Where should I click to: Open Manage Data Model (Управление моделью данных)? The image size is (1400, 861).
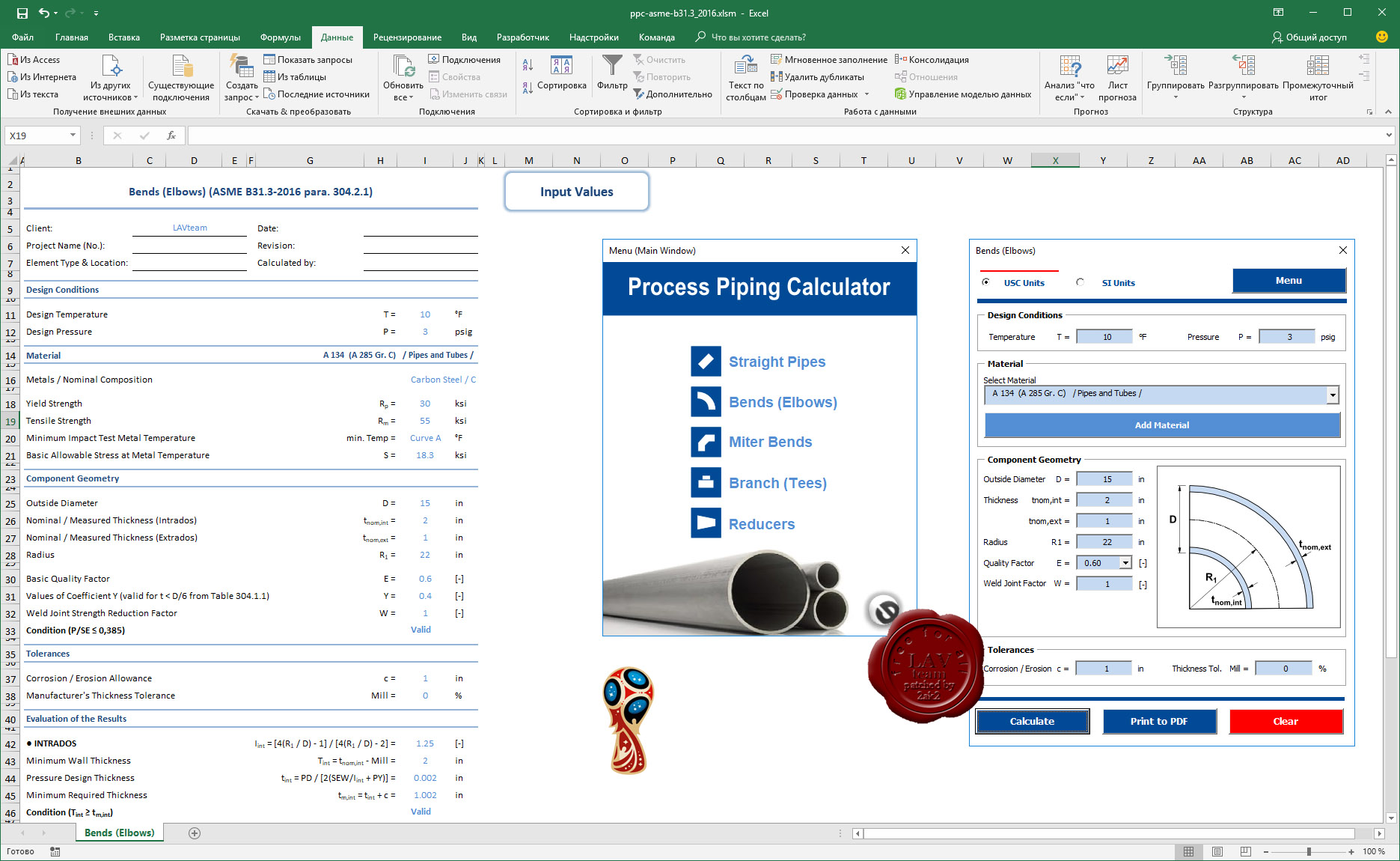[x=963, y=94]
